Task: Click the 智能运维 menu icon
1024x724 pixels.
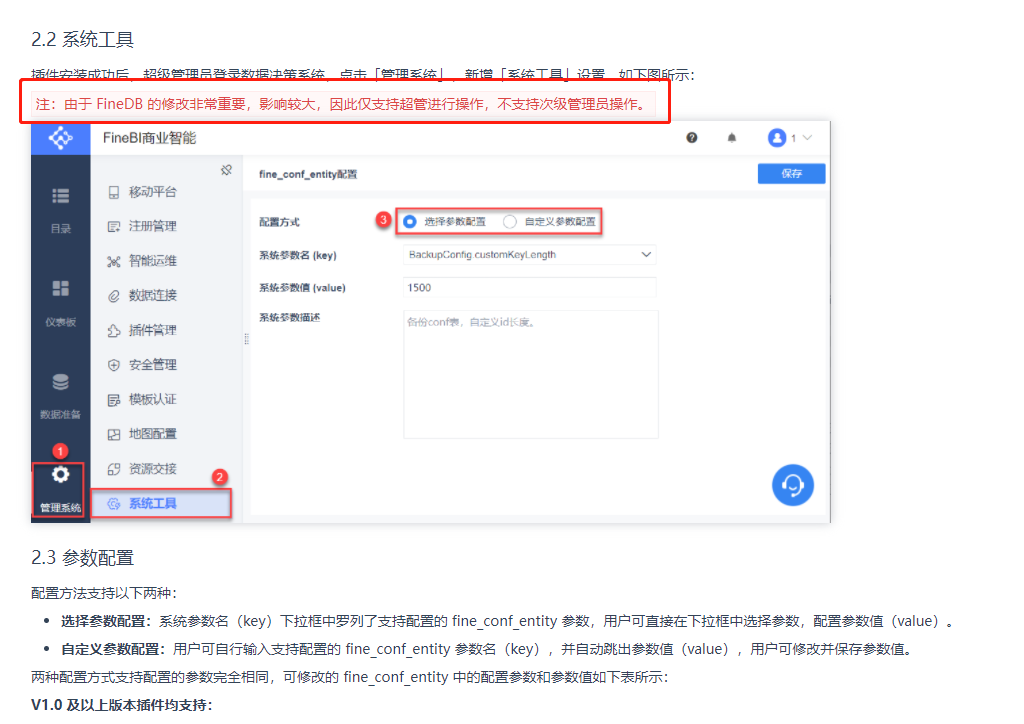Action: pos(114,261)
